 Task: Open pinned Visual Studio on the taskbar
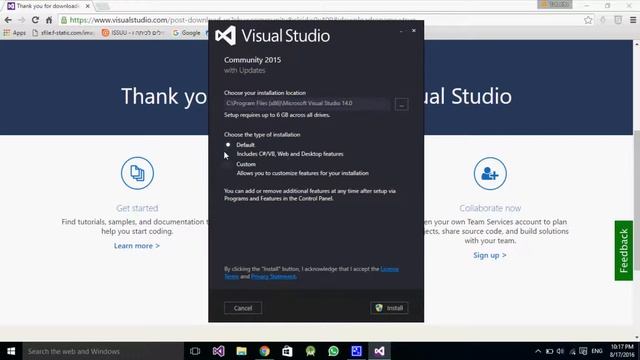click(x=218, y=351)
